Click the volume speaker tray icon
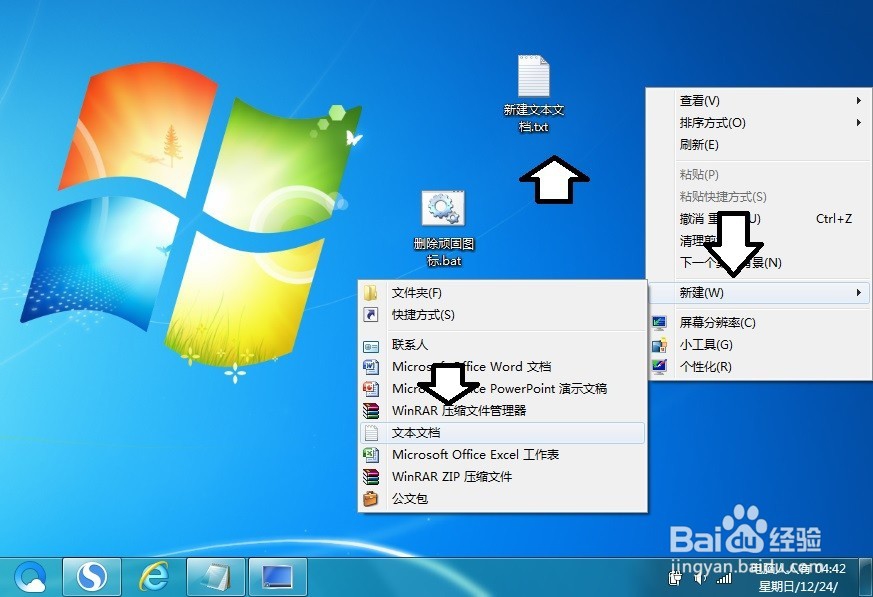Viewport: 873px width, 597px height. (700, 579)
